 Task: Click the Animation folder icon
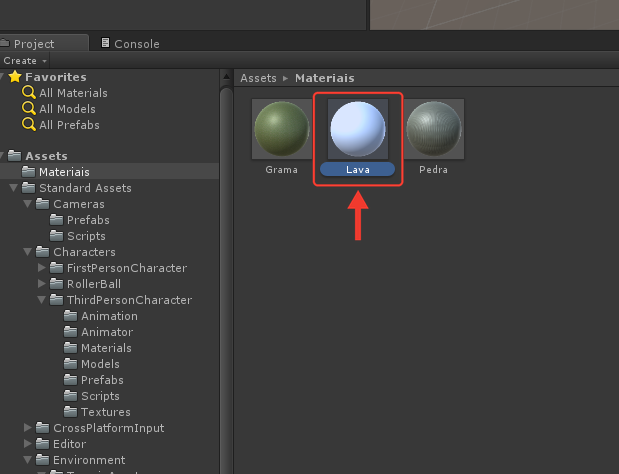click(71, 315)
